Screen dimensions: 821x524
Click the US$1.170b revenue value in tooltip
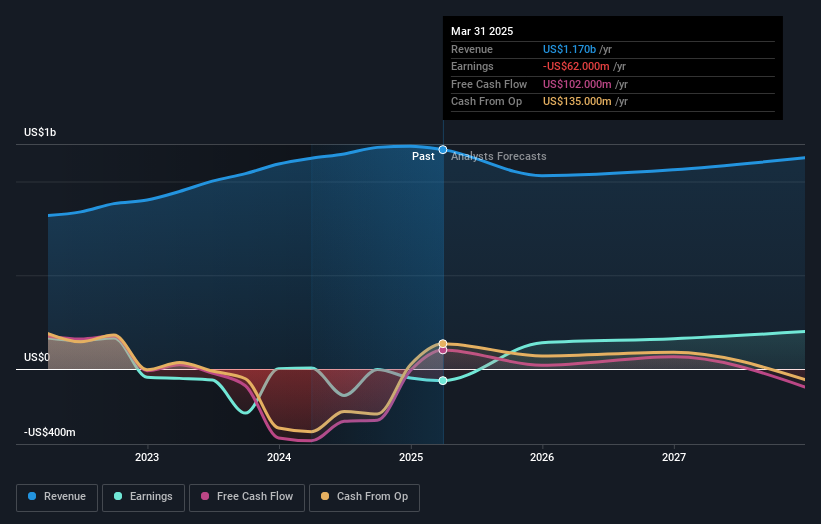(569, 49)
